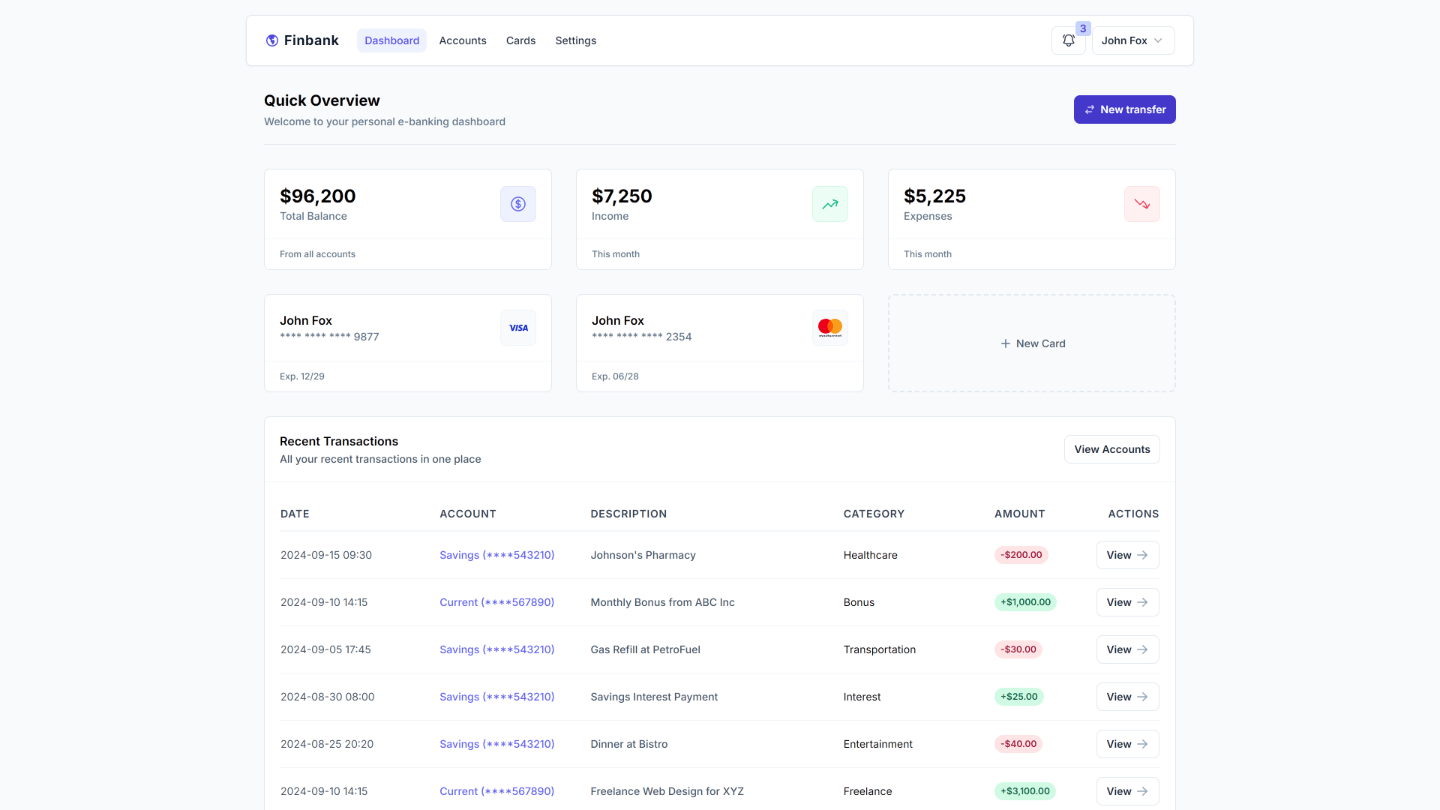Screen dimensions: 1440x810
Task: Add a card via New Card area
Action: (1031, 343)
